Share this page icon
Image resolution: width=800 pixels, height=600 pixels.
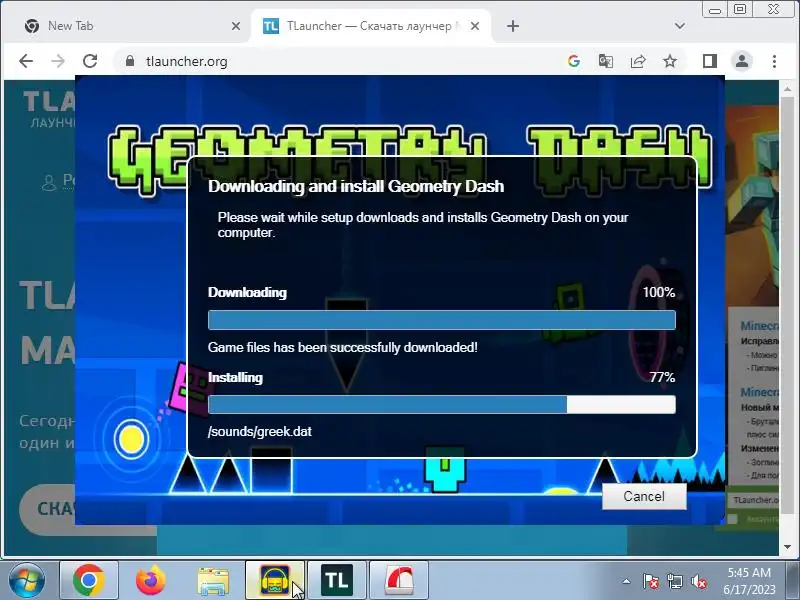[638, 61]
